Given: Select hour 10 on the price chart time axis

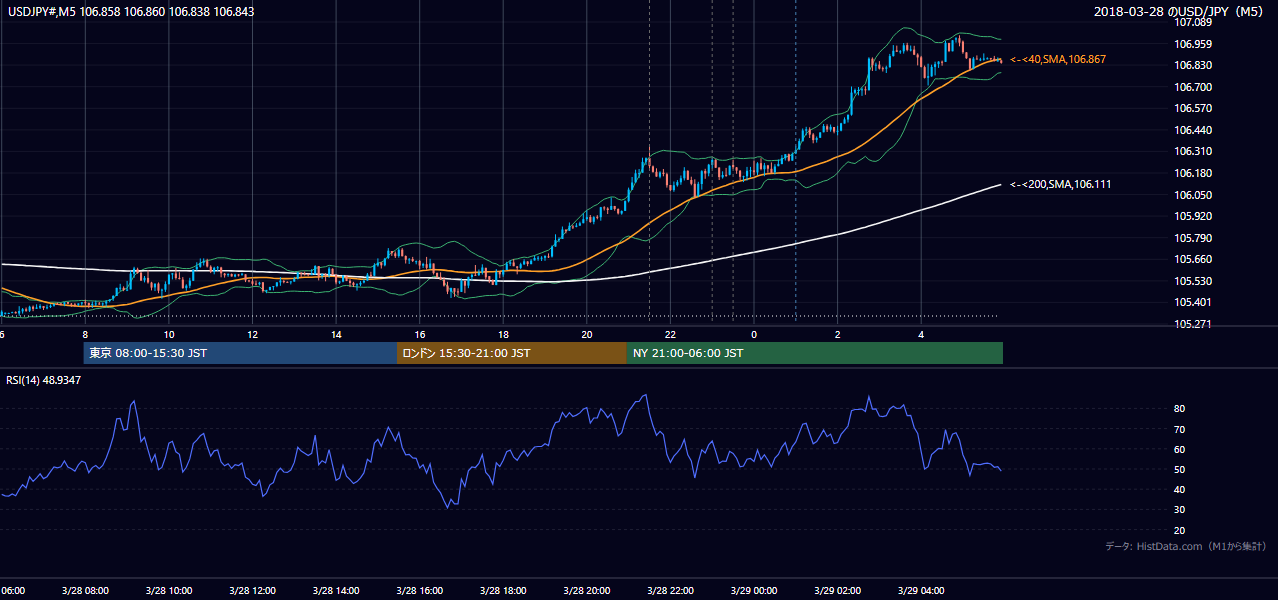Looking at the screenshot, I should coord(169,334).
